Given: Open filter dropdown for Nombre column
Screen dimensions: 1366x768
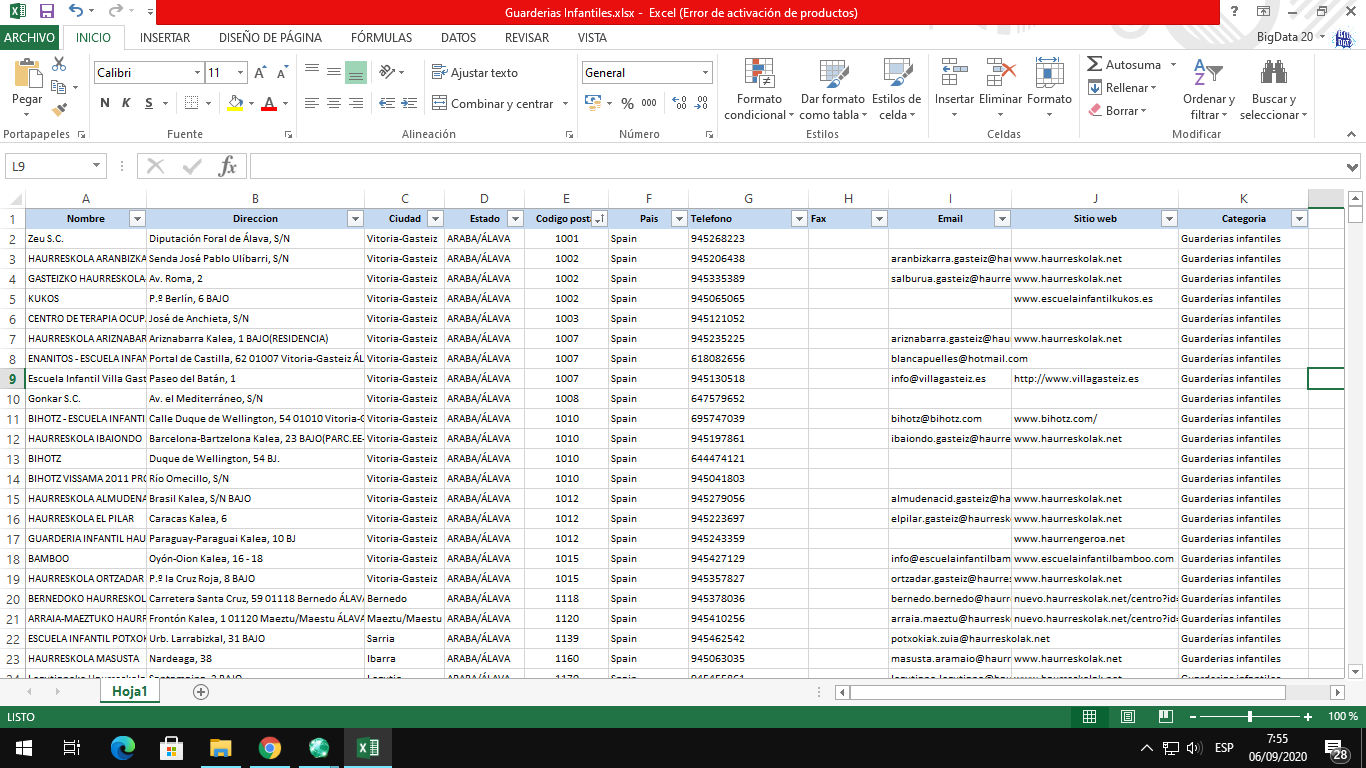Looking at the screenshot, I should point(137,219).
